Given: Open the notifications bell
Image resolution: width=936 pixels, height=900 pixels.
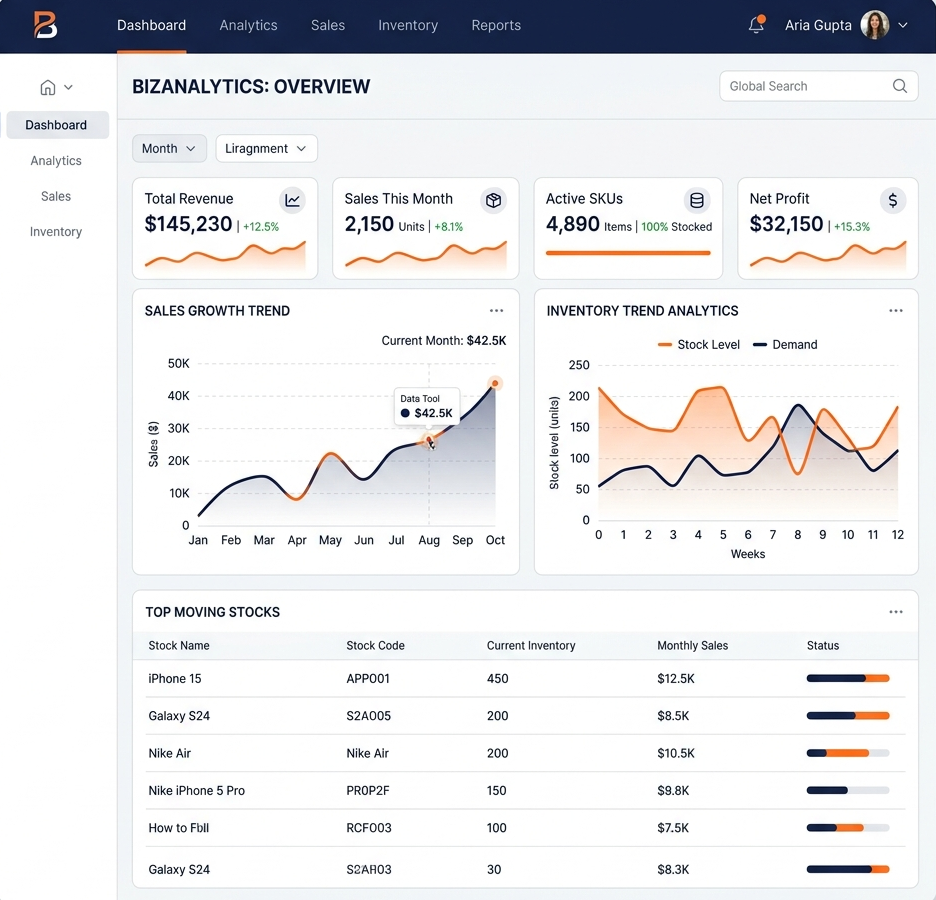Looking at the screenshot, I should coord(756,24).
